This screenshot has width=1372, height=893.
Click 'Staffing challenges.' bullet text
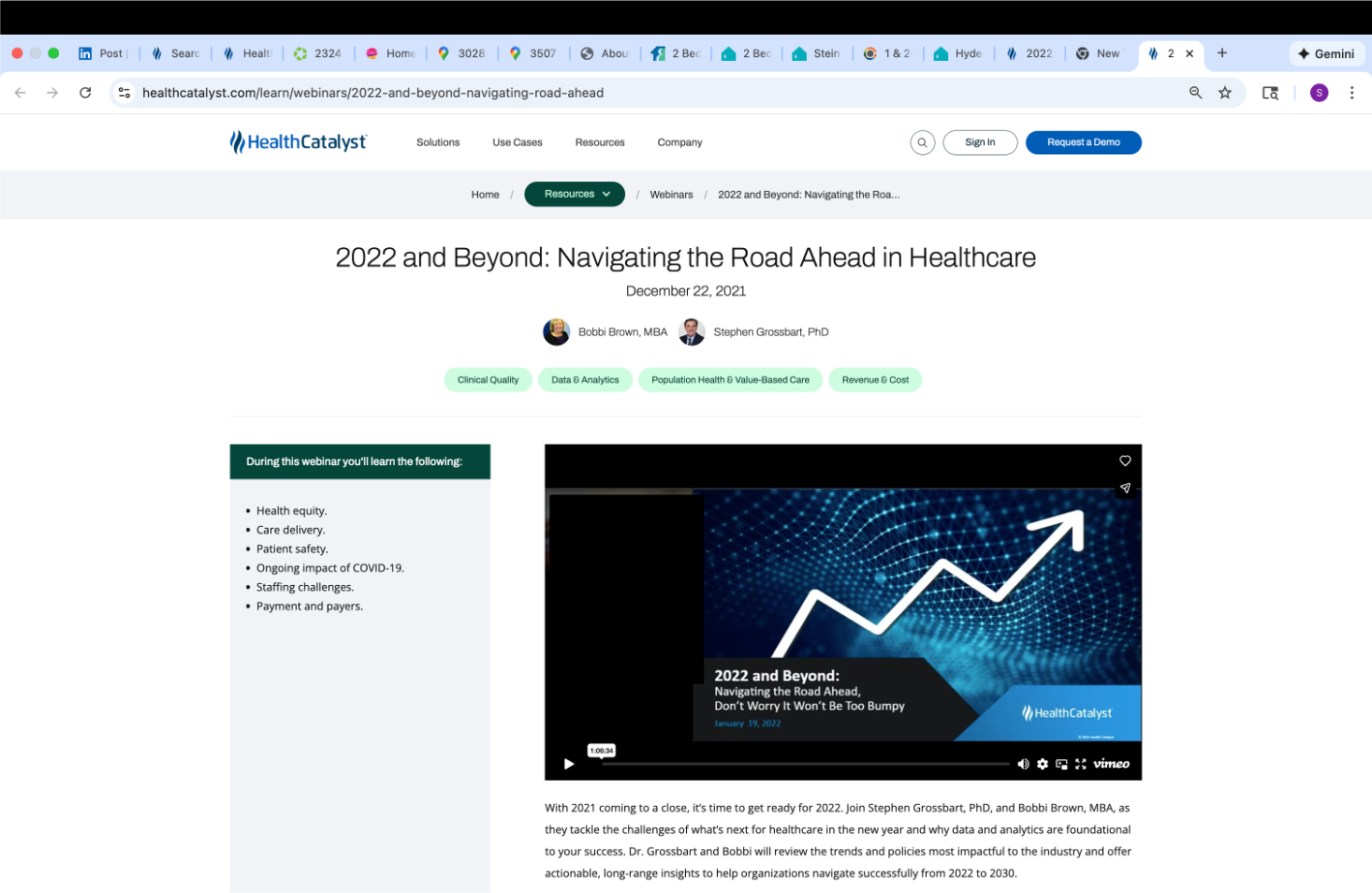click(305, 588)
